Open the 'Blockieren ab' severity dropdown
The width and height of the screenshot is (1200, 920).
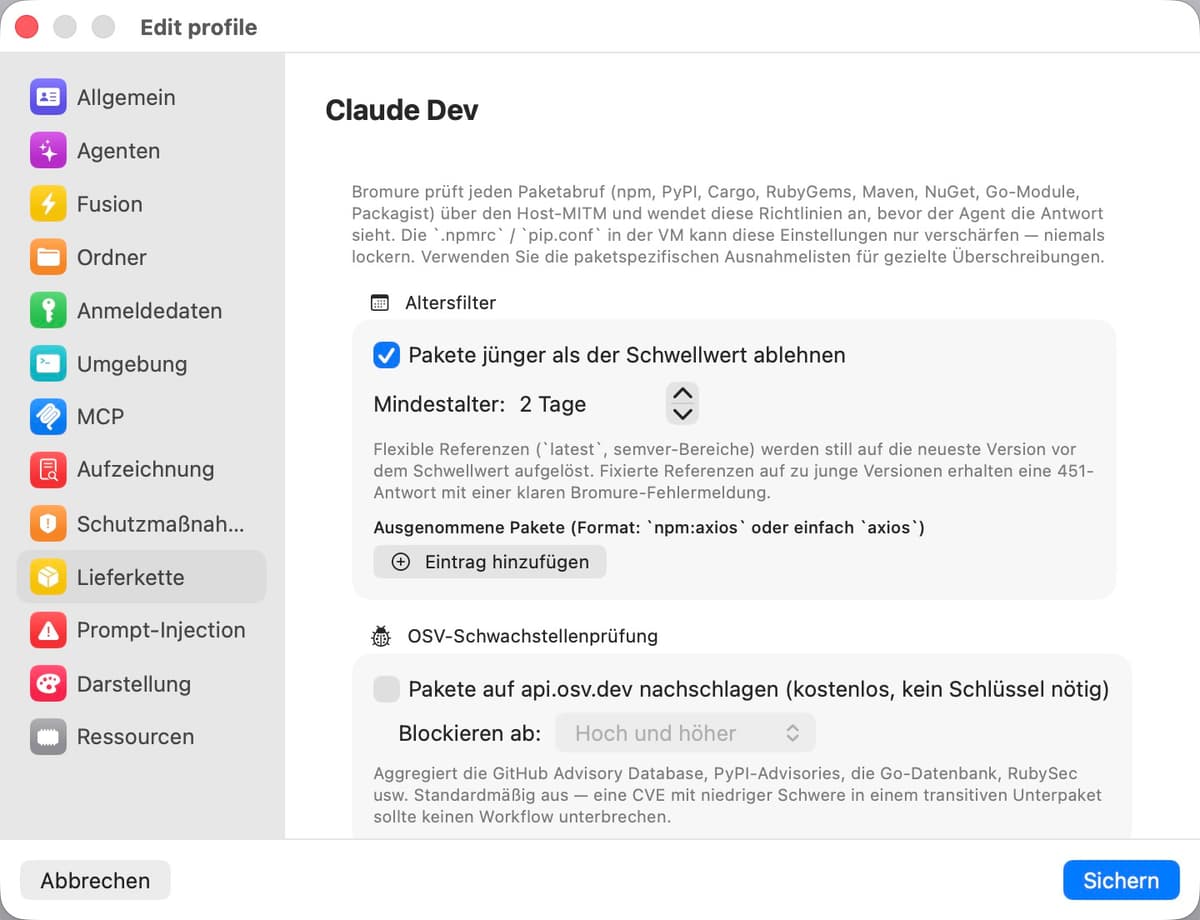pyautogui.click(x=685, y=733)
